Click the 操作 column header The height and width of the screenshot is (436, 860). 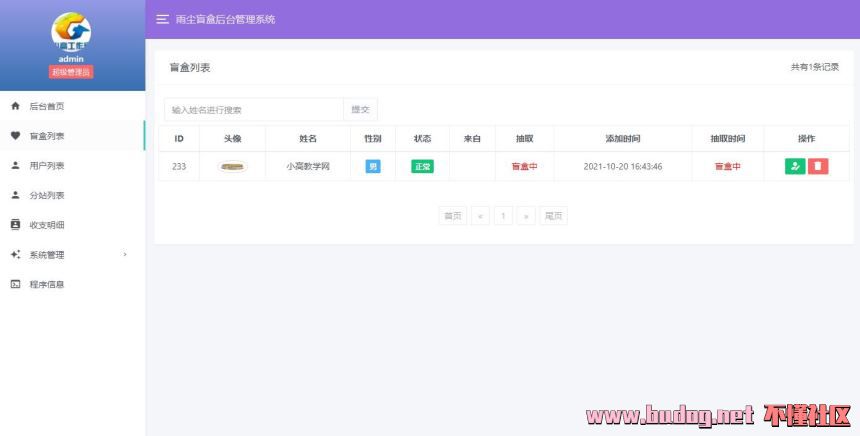(806, 139)
